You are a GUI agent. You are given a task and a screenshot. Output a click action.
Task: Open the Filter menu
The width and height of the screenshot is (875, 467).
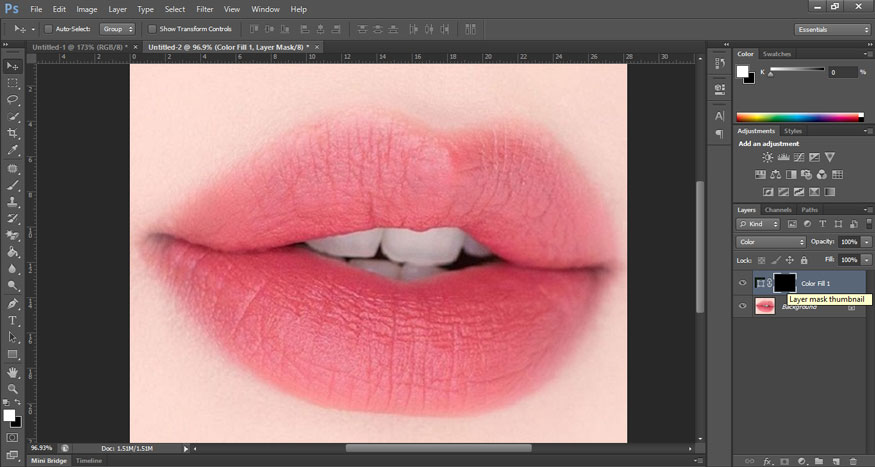204,9
